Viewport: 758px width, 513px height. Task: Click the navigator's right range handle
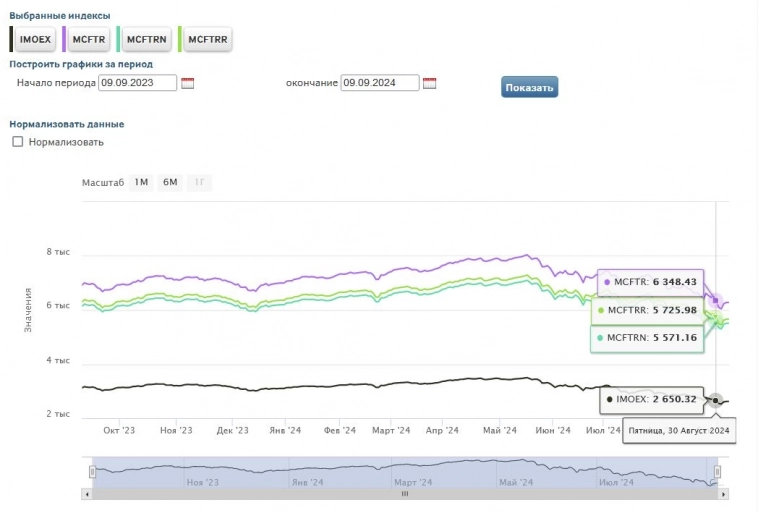pyautogui.click(x=716, y=471)
